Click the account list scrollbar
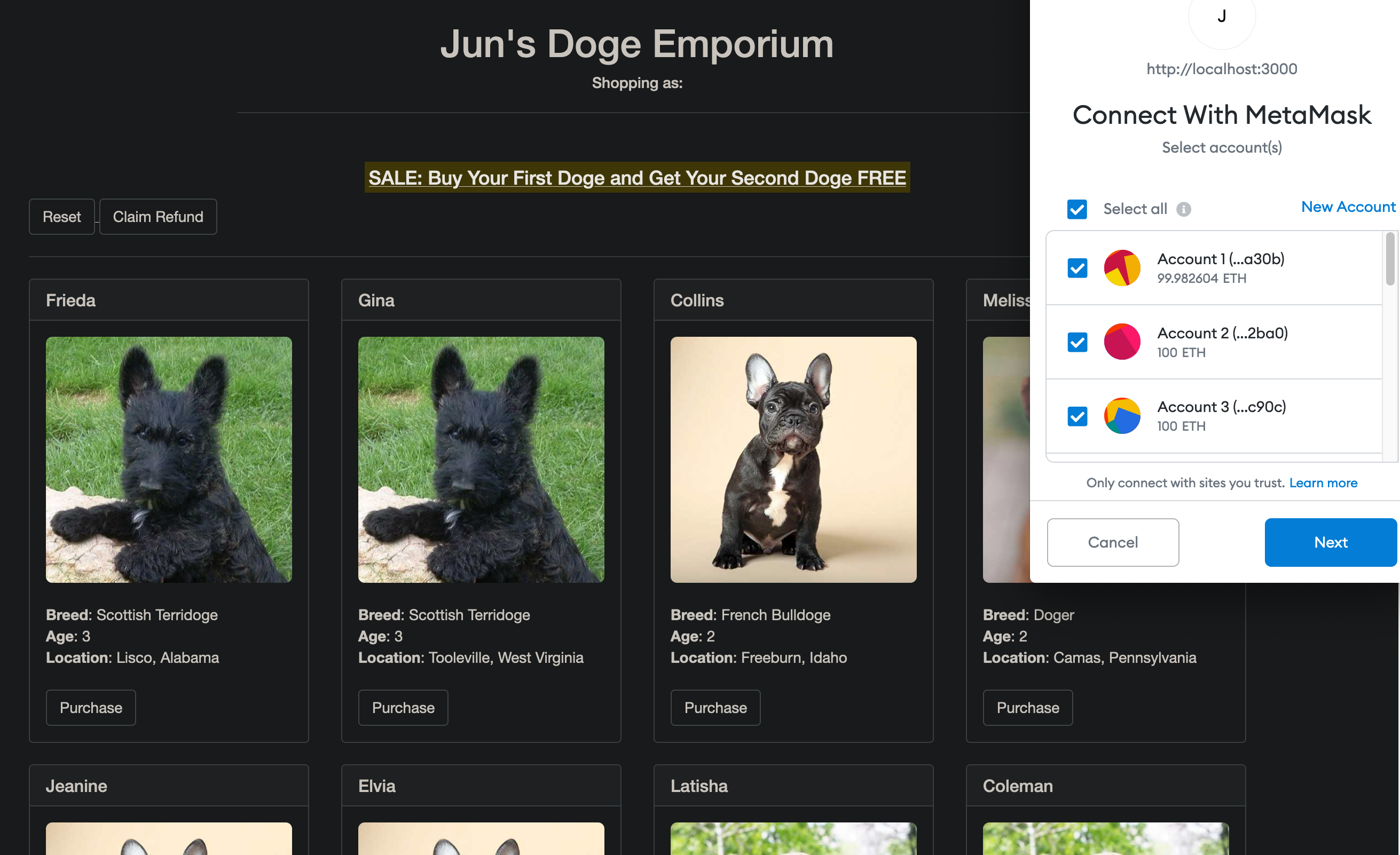Viewport: 1400px width, 855px height. click(1390, 259)
